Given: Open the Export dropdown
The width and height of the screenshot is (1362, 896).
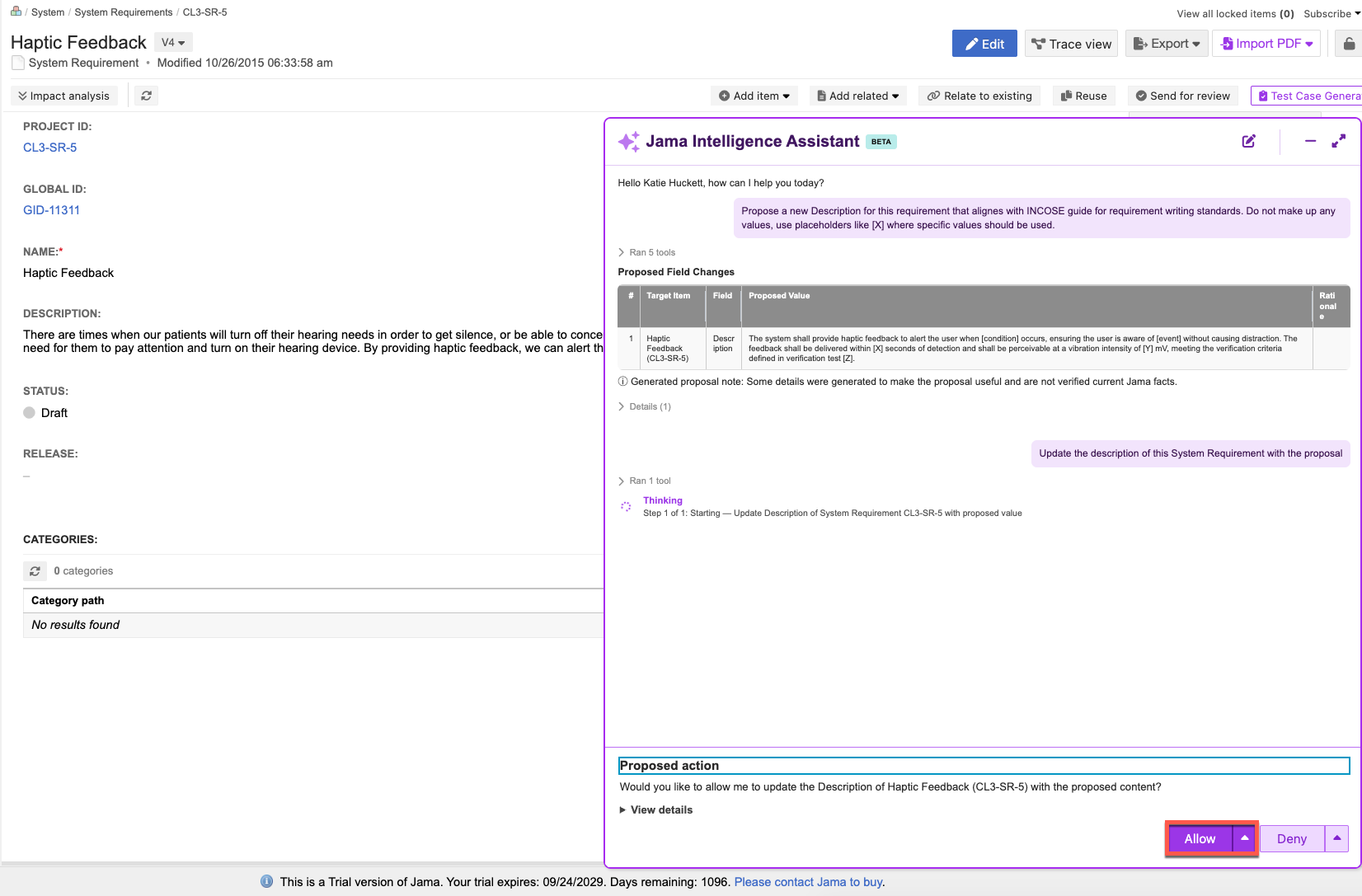Looking at the screenshot, I should point(1167,44).
